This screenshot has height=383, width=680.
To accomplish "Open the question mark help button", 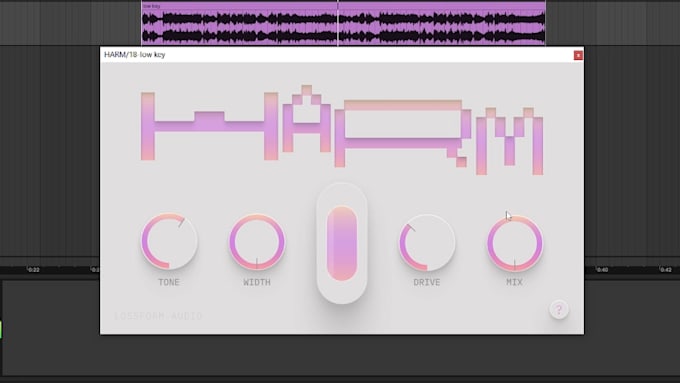I will click(559, 309).
